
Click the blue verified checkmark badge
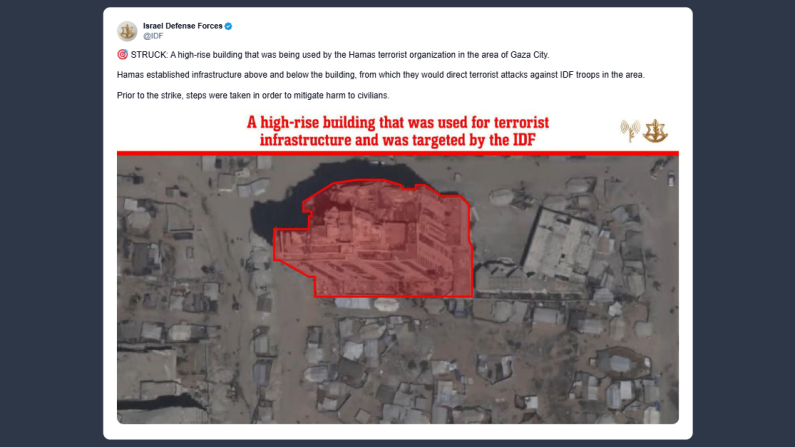coord(229,26)
